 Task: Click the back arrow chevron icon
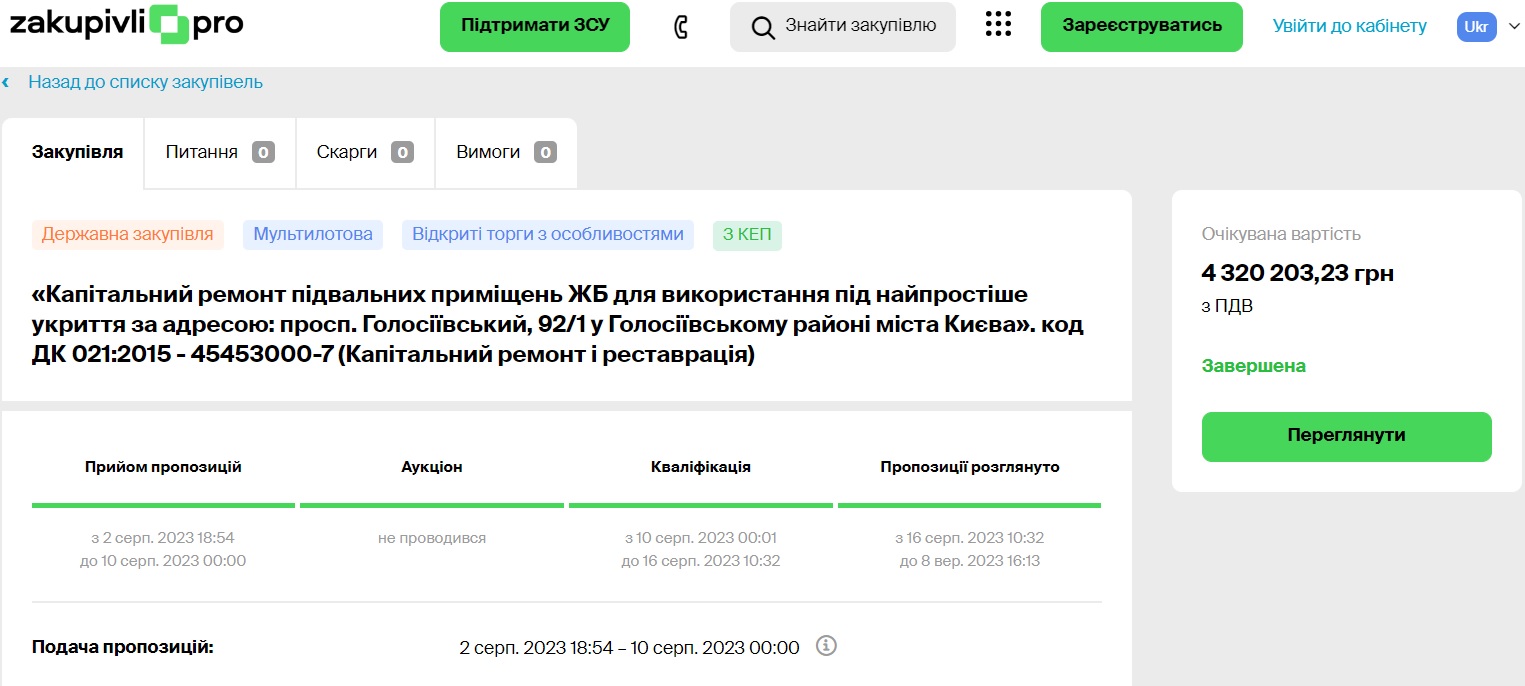tap(6, 82)
